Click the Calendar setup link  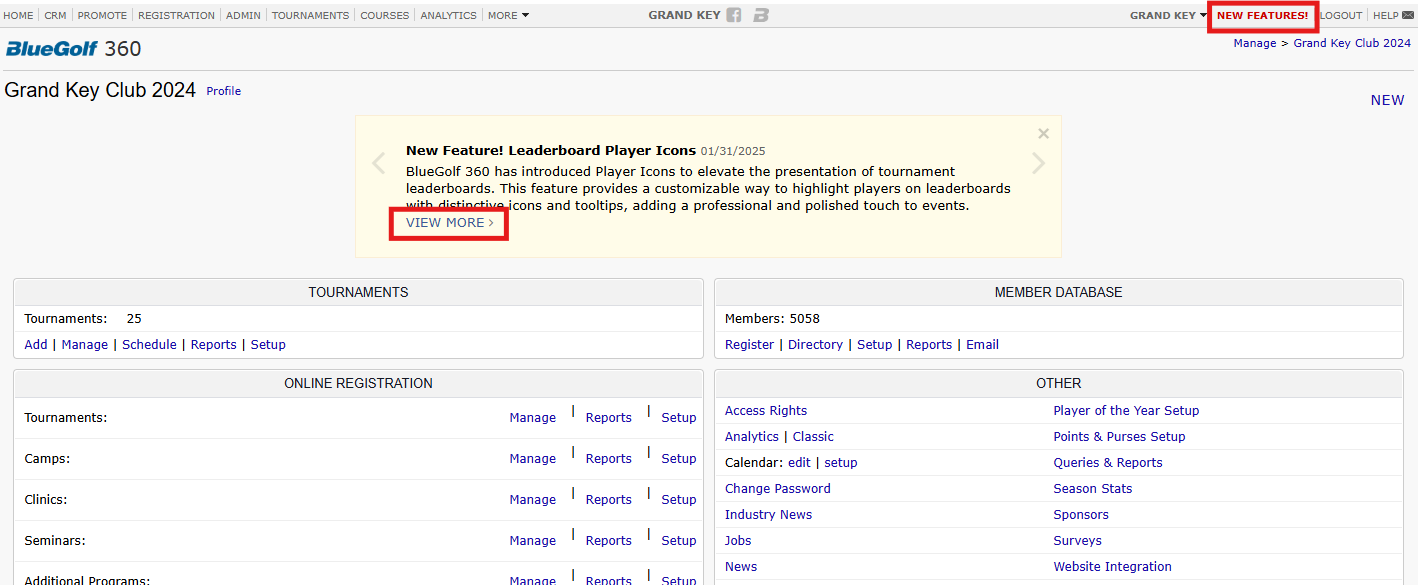coord(841,463)
